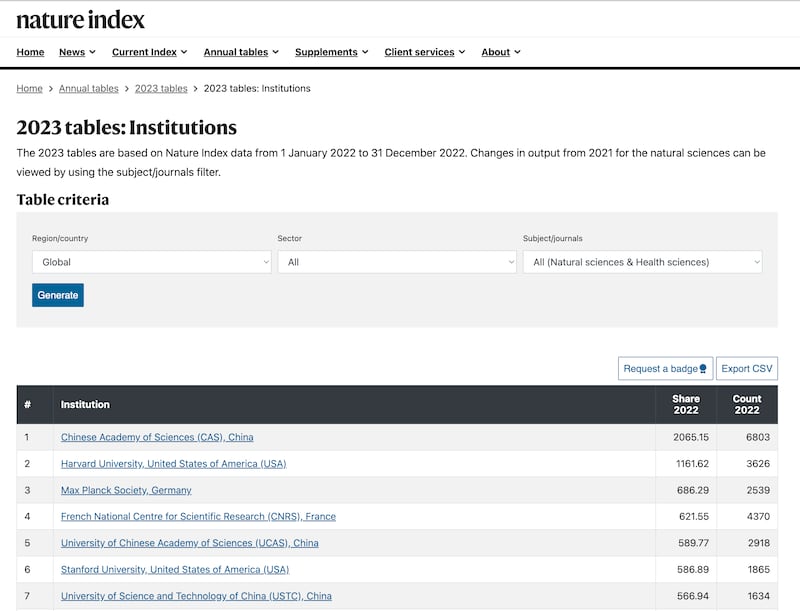The width and height of the screenshot is (800, 611).
Task: Click the share value 2065.15
Action: pyautogui.click(x=691, y=437)
